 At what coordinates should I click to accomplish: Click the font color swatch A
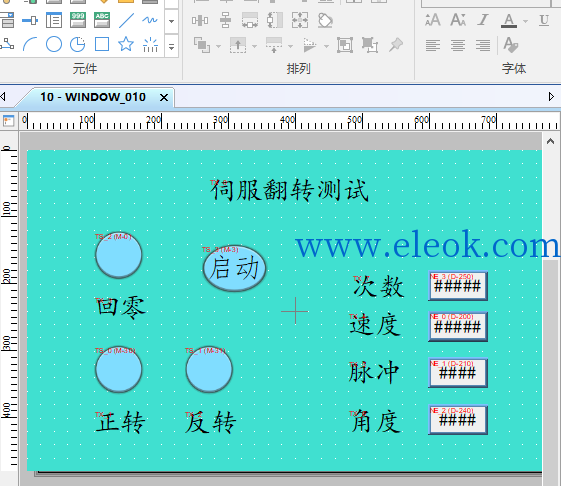point(509,21)
